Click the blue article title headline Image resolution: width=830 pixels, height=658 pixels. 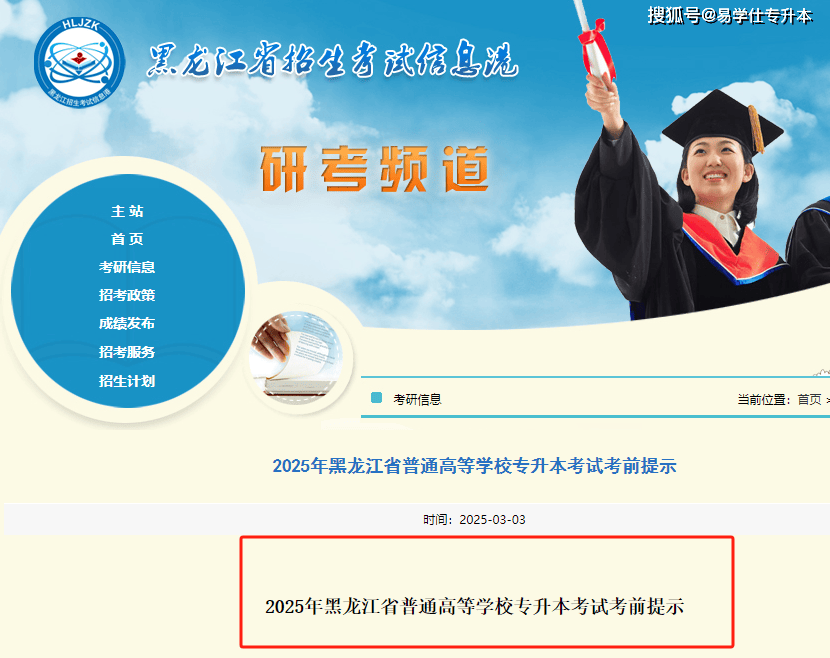pos(474,466)
